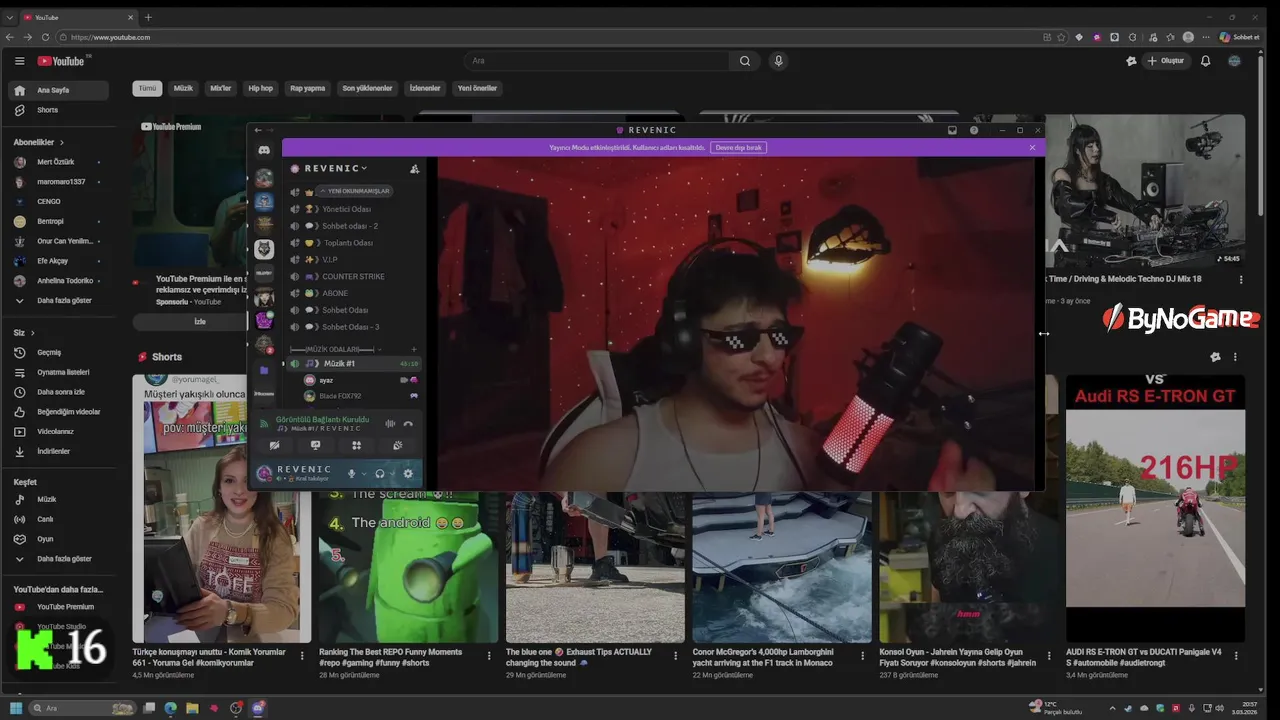Open Edge settings three-dot menu
This screenshot has width=1280, height=720.
tap(1205, 37)
